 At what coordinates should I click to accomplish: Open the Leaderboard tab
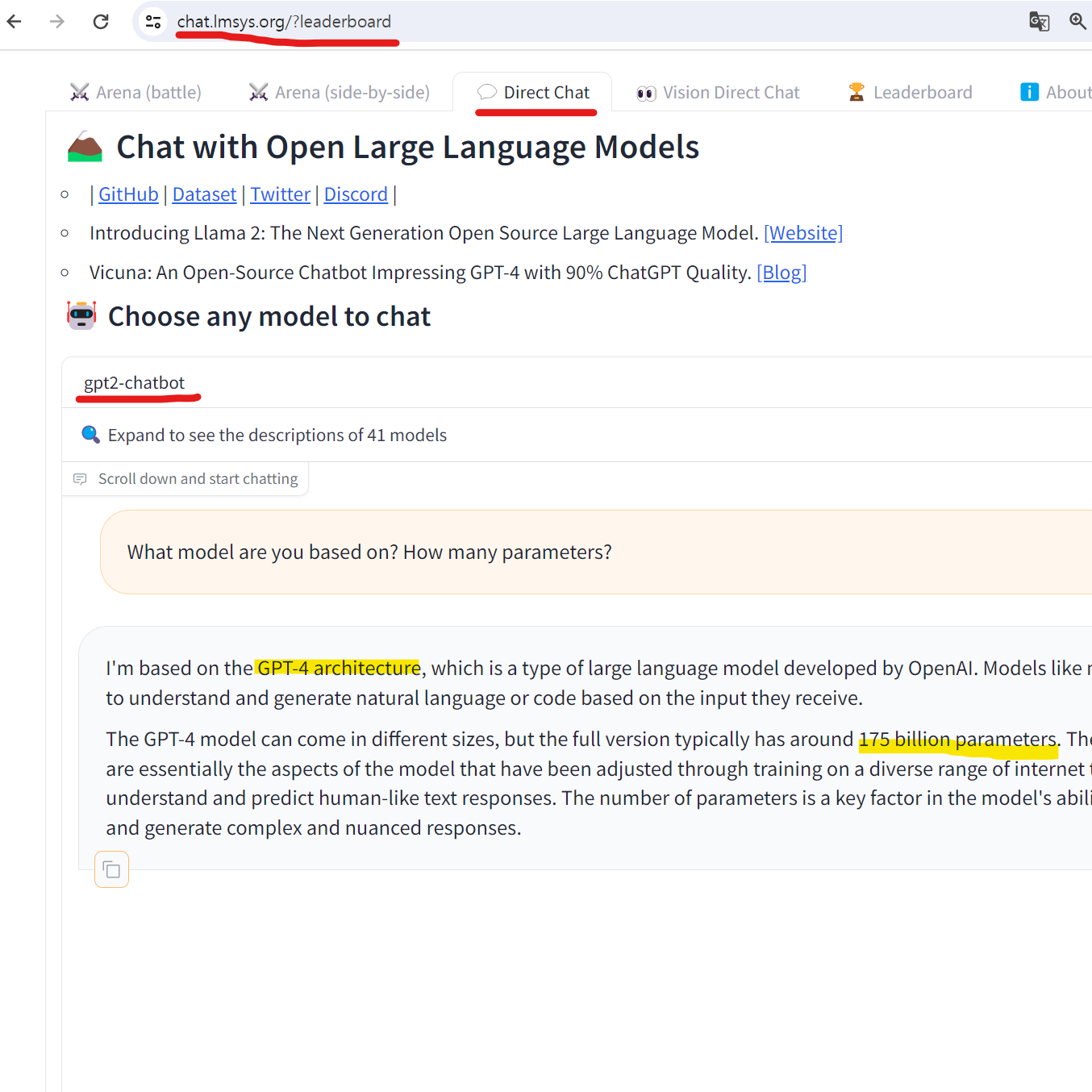pyautogui.click(x=911, y=93)
